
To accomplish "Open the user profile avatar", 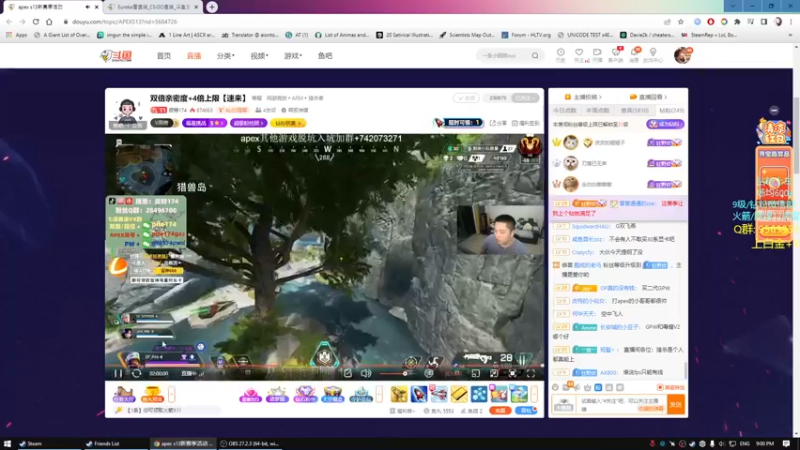I will (x=682, y=55).
